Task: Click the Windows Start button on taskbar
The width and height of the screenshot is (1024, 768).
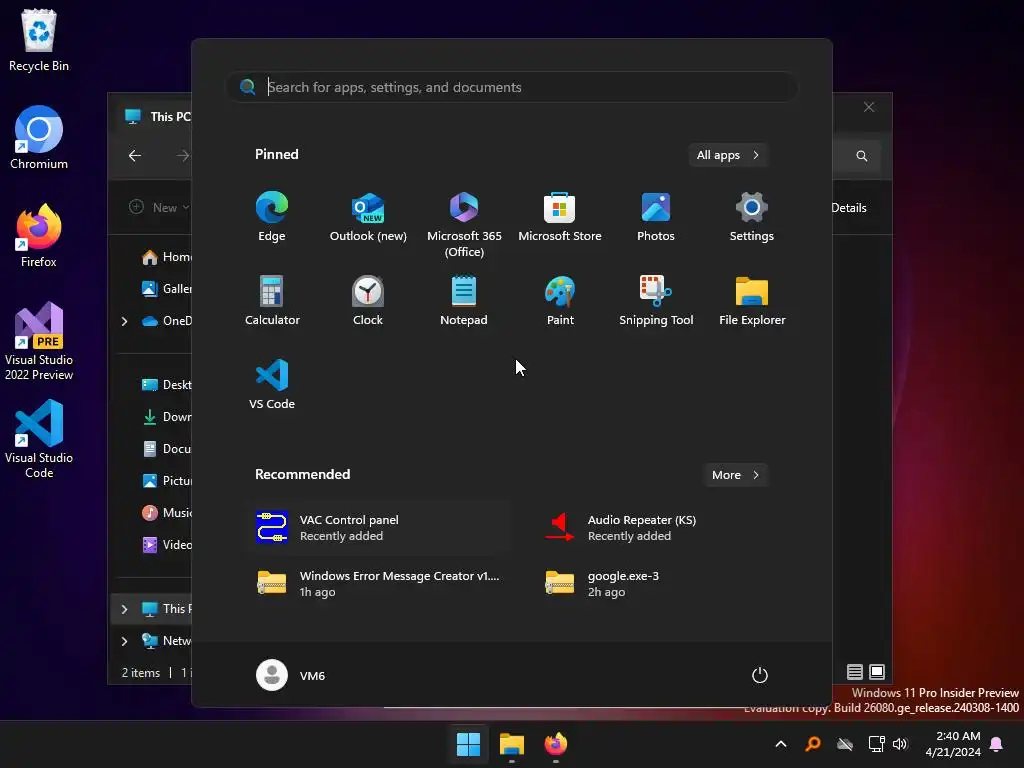Action: coord(468,744)
